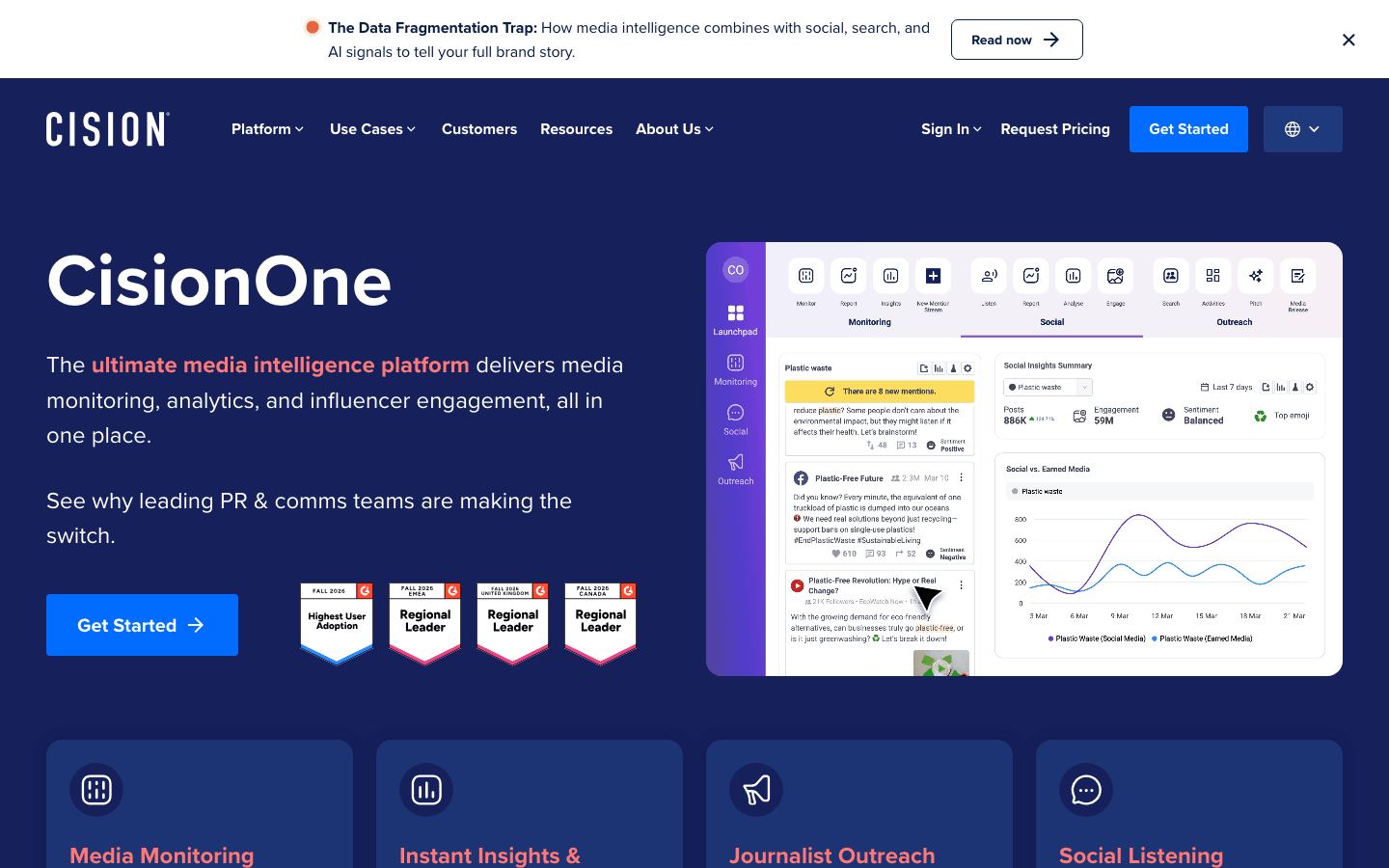
Task: Click the Read now button
Action: (x=1017, y=40)
